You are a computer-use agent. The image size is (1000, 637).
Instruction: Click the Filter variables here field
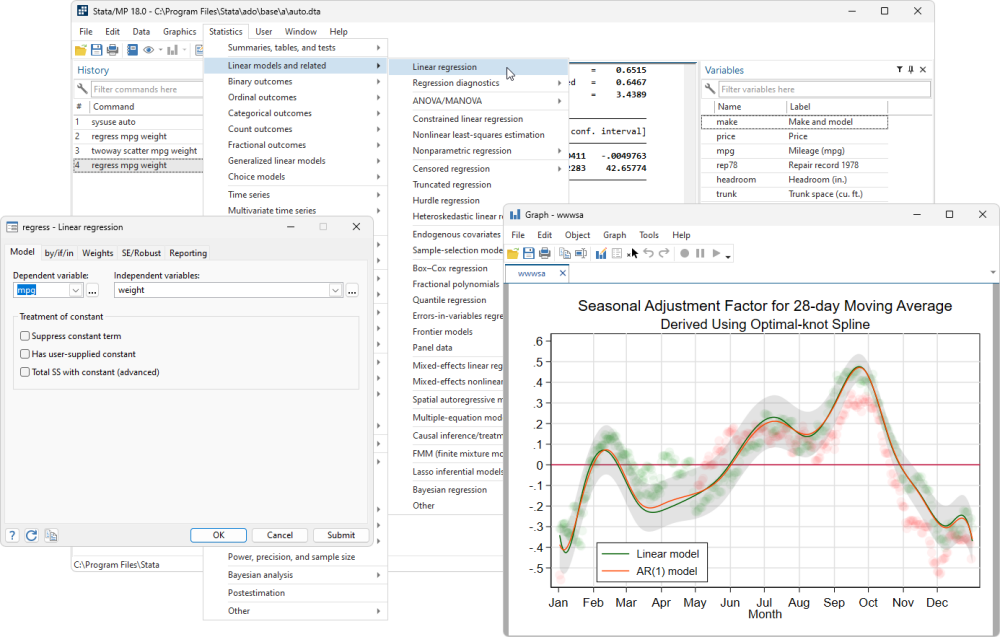click(824, 89)
